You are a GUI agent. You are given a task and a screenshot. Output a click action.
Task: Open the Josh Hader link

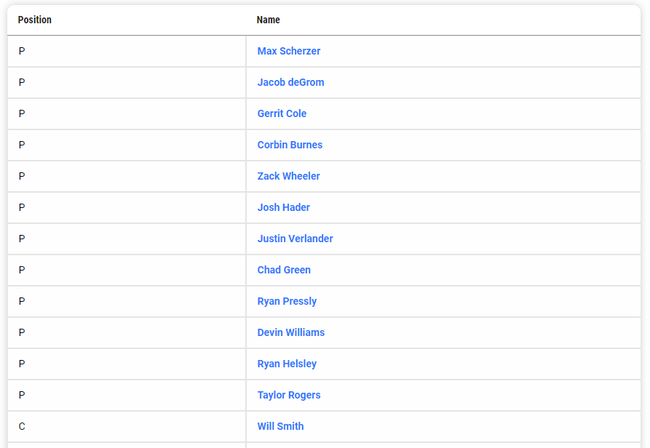[x=283, y=208]
